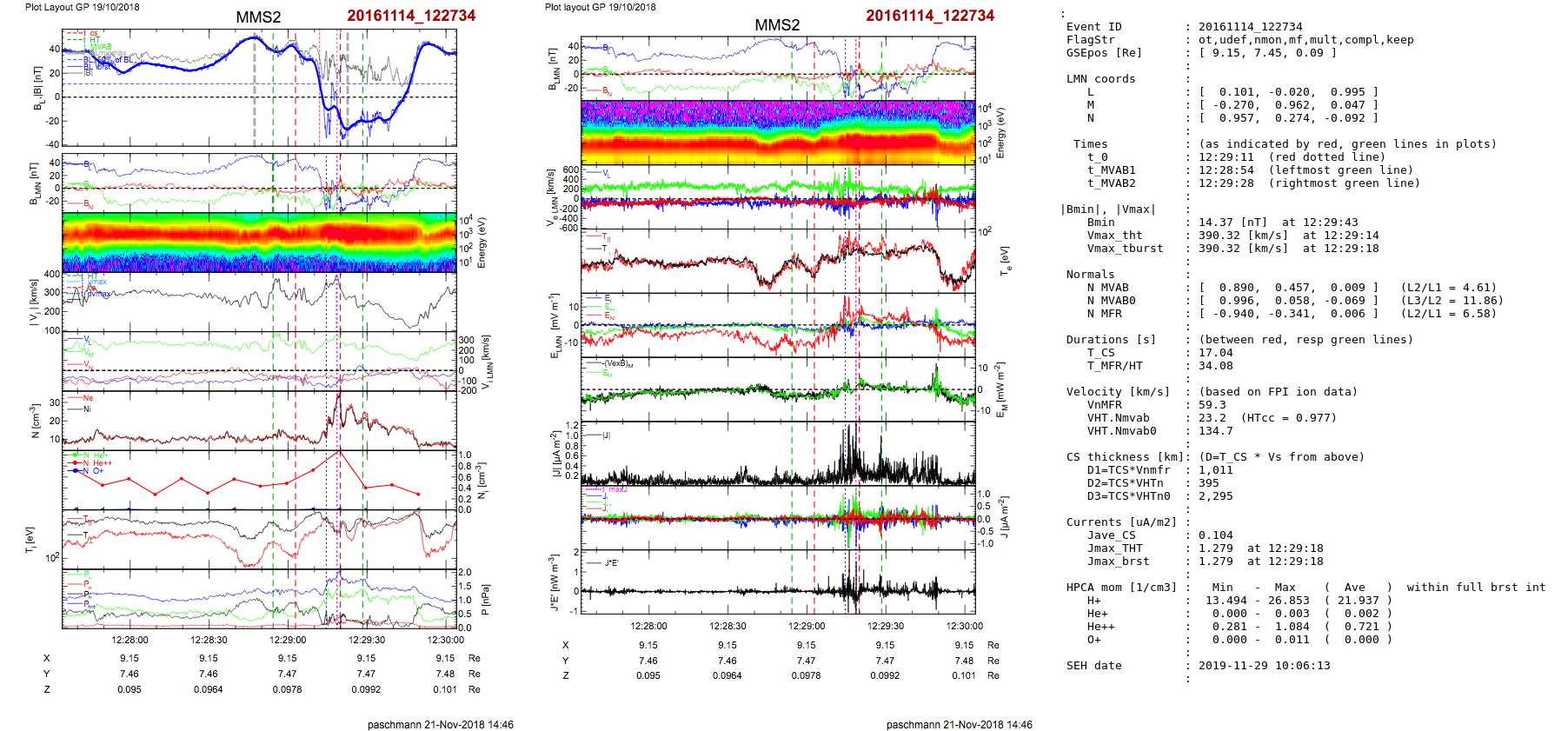1568x731 pixels.
Task: Click the |J| current density panel
Action: [778, 453]
